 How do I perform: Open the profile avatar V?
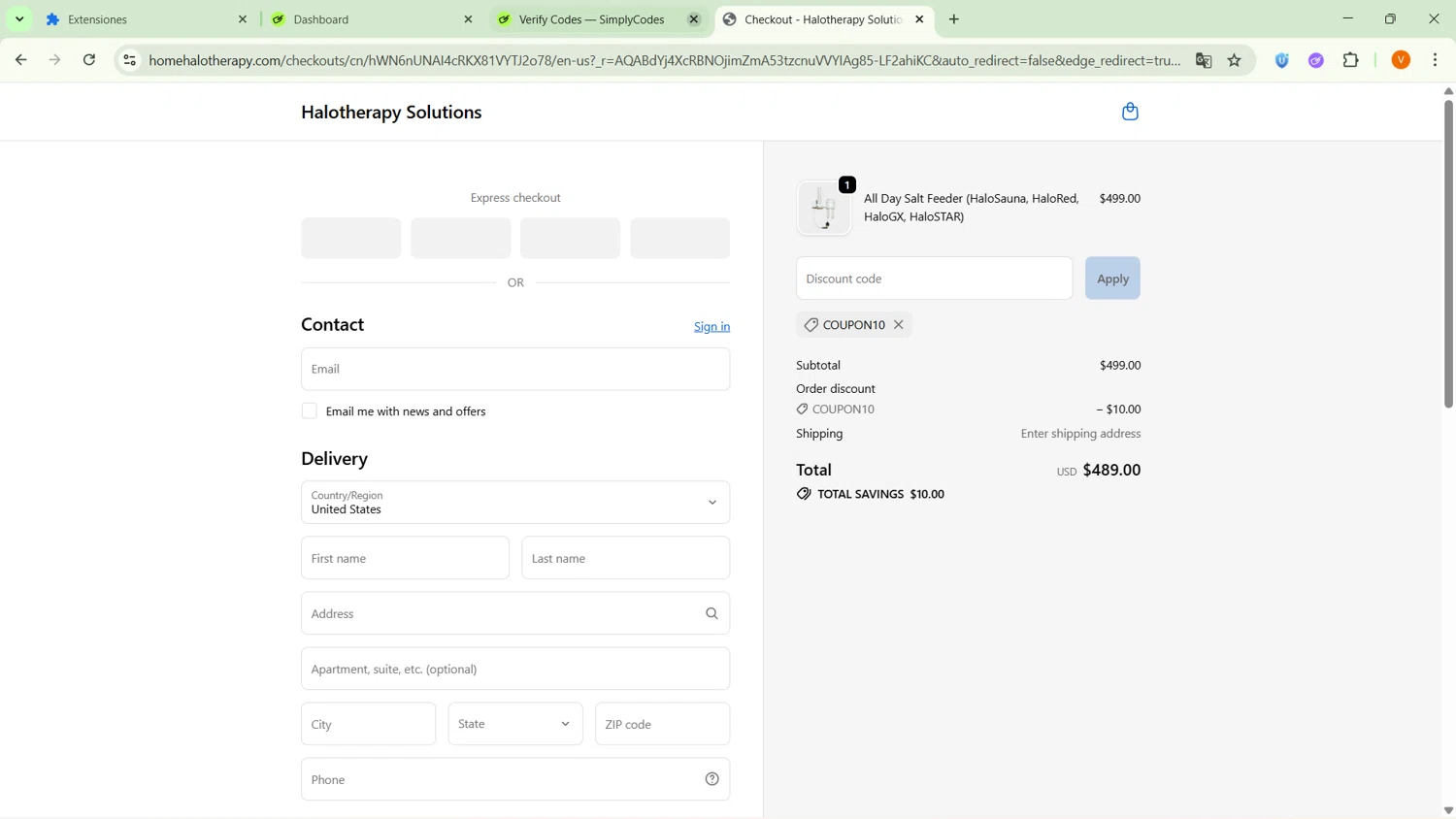pyautogui.click(x=1401, y=60)
